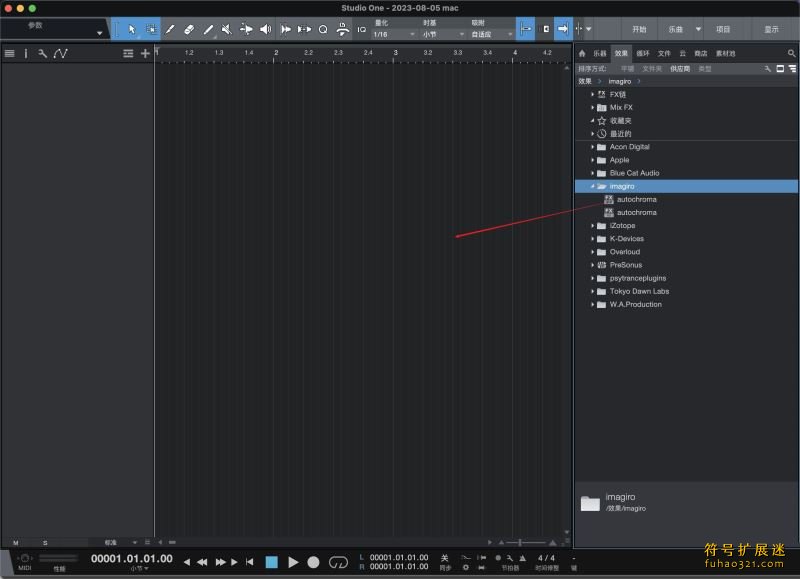Click the Song page button
Viewport: 800px width, 579px height.
(676, 29)
